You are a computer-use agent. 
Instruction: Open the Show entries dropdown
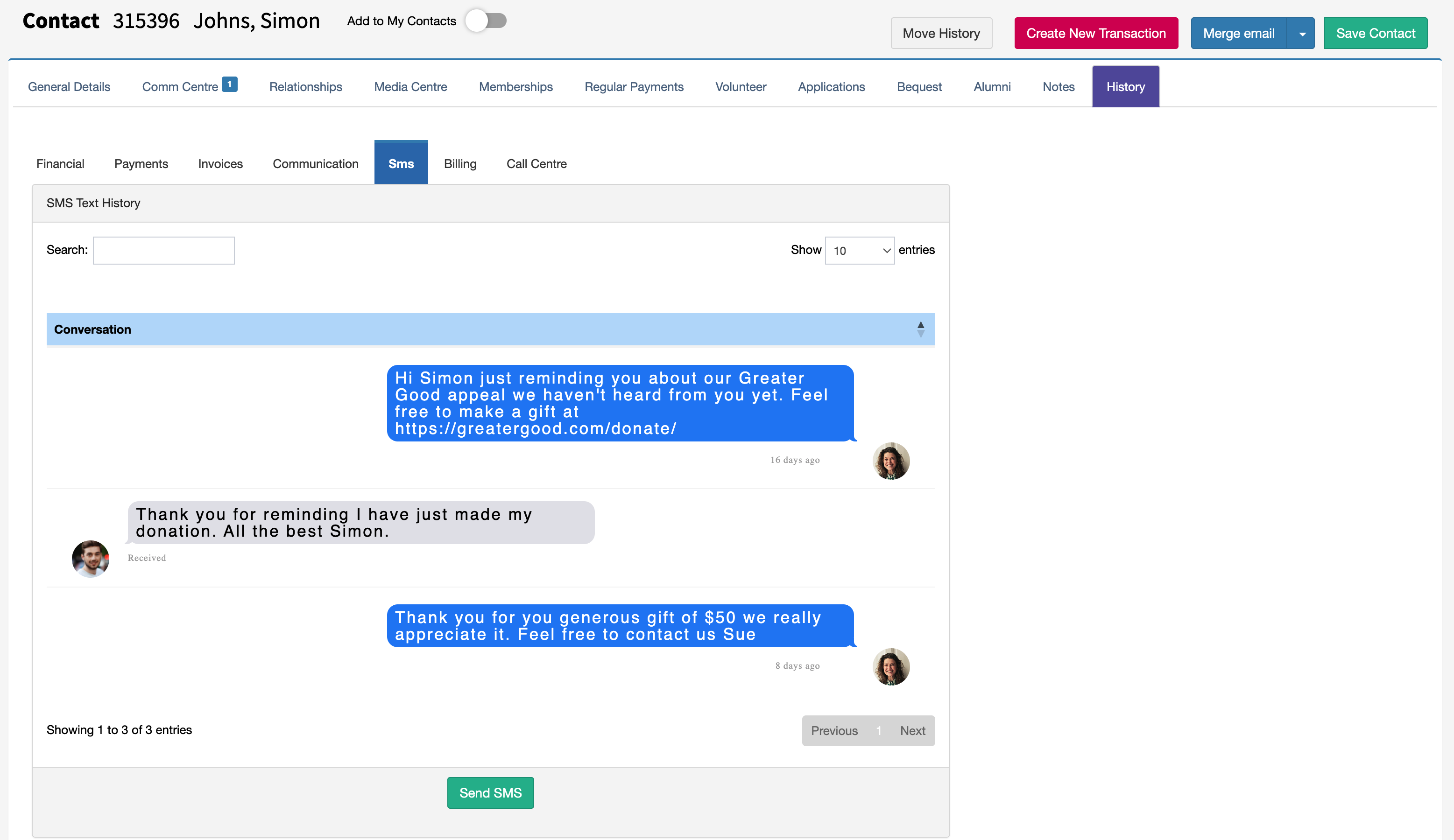pyautogui.click(x=860, y=250)
